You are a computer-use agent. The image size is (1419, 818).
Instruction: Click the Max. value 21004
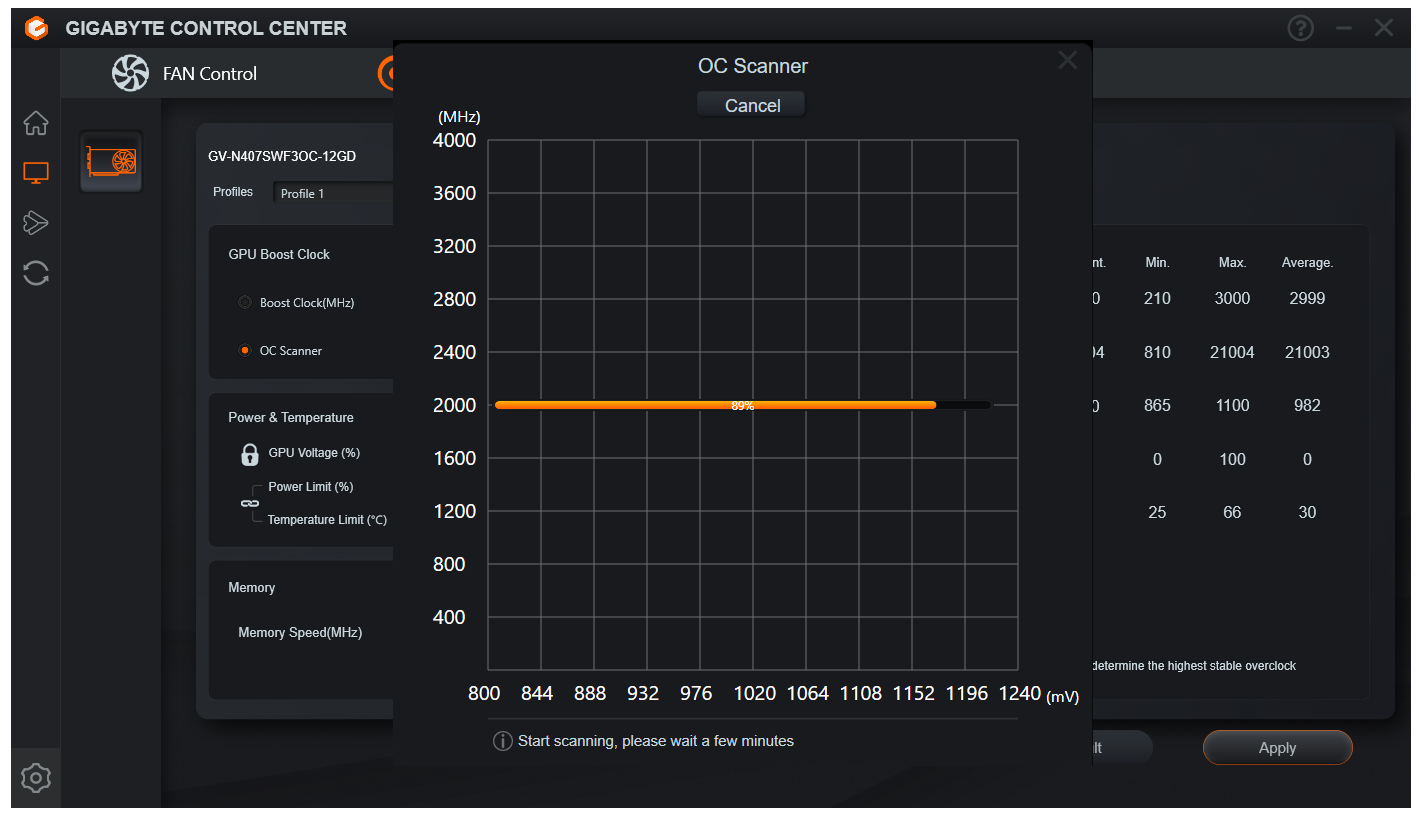(1232, 352)
